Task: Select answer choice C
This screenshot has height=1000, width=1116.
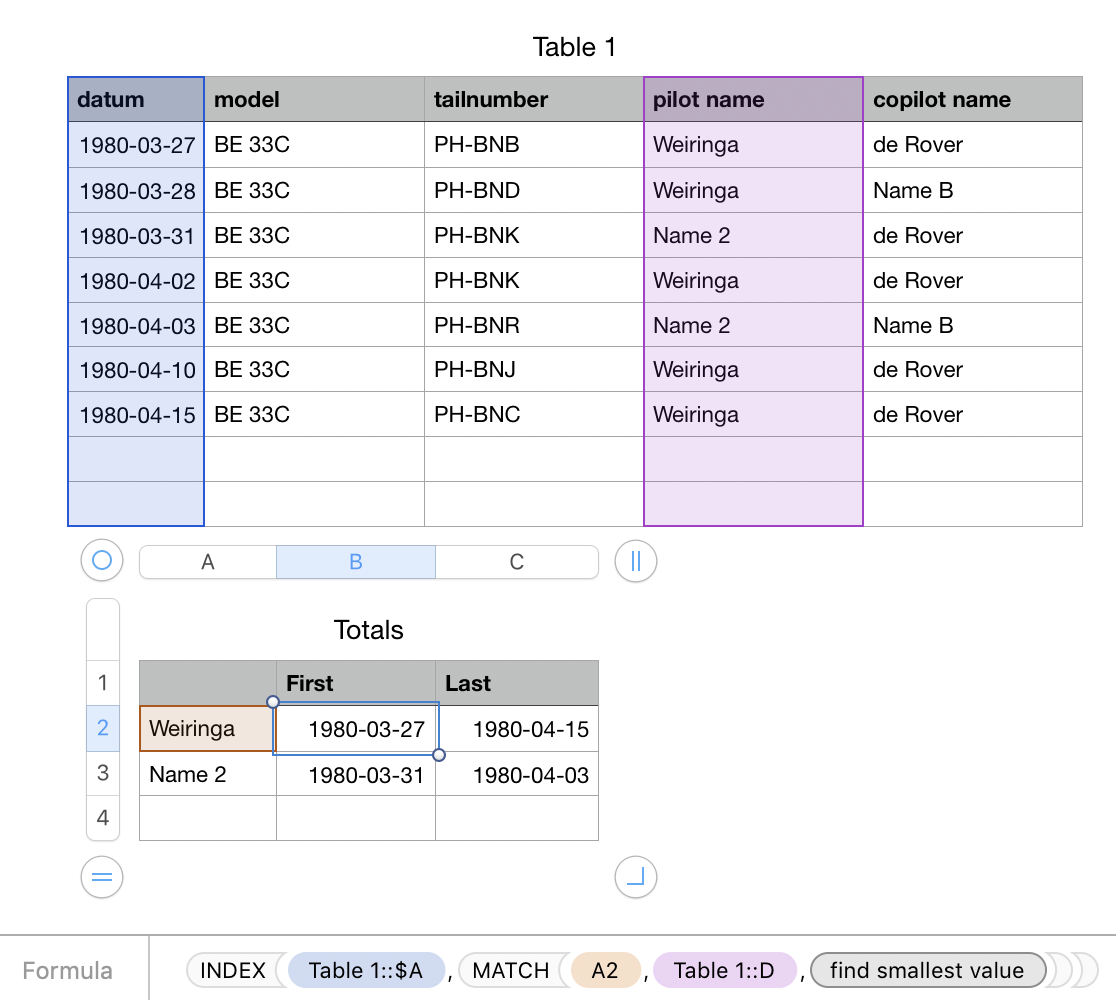Action: (516, 561)
